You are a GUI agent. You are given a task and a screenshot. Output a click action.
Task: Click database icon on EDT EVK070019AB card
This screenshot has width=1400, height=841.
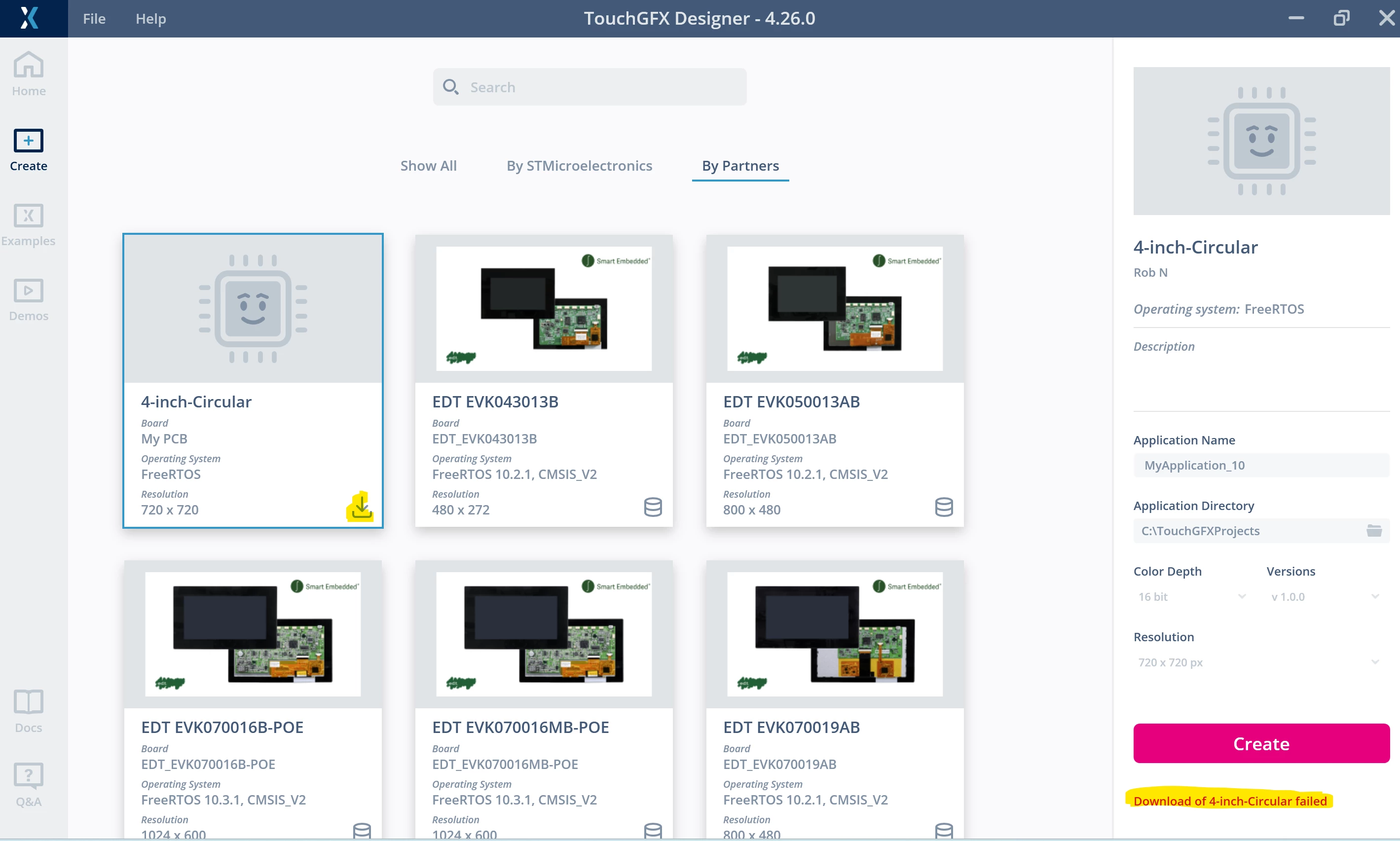pos(944,831)
